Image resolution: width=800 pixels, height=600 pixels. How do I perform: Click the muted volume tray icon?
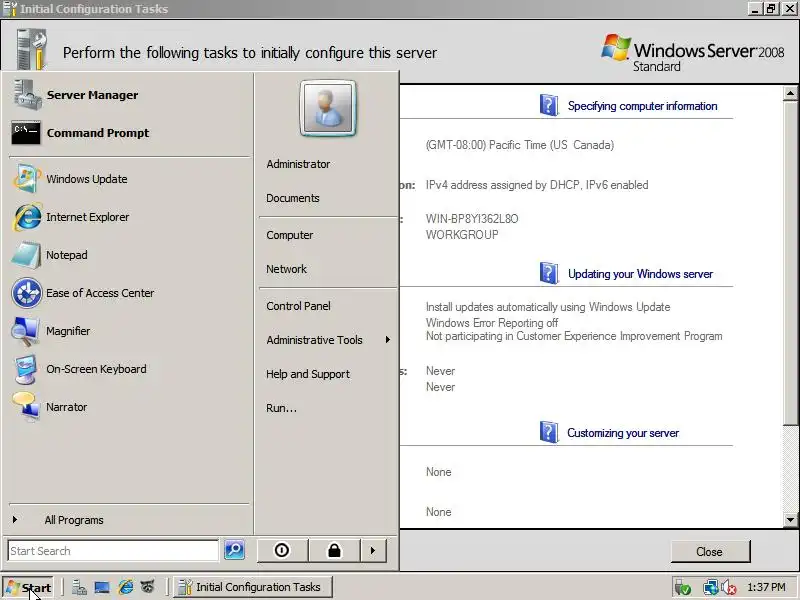[728, 588]
